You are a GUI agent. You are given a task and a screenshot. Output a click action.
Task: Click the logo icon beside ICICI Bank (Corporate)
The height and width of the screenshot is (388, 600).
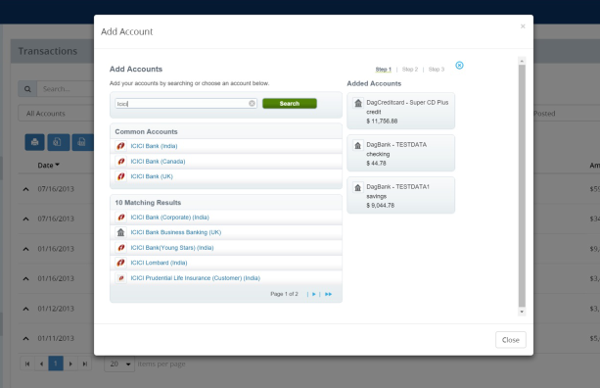click(x=121, y=217)
